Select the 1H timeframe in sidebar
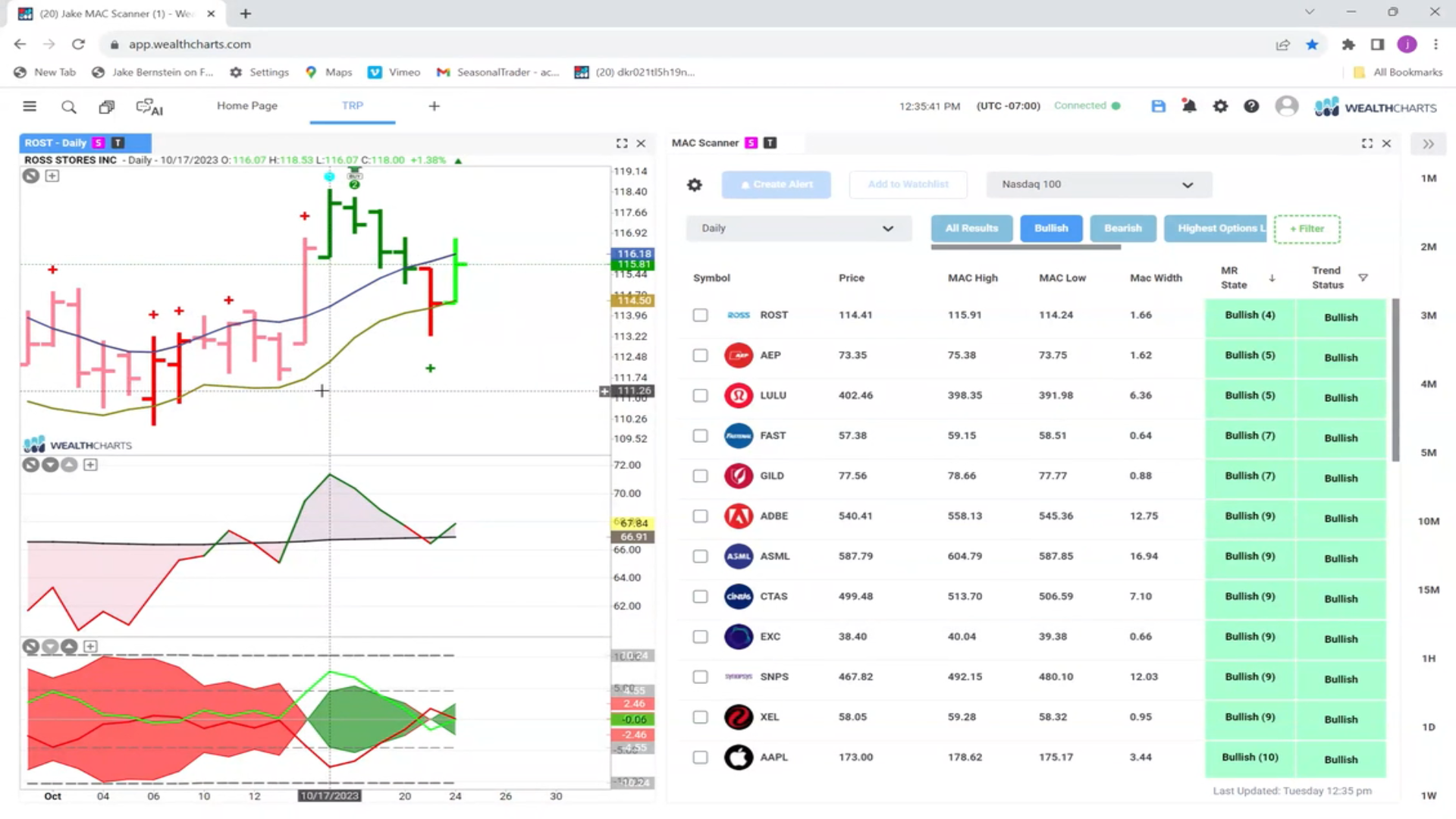Image resolution: width=1456 pixels, height=819 pixels. (x=1429, y=658)
